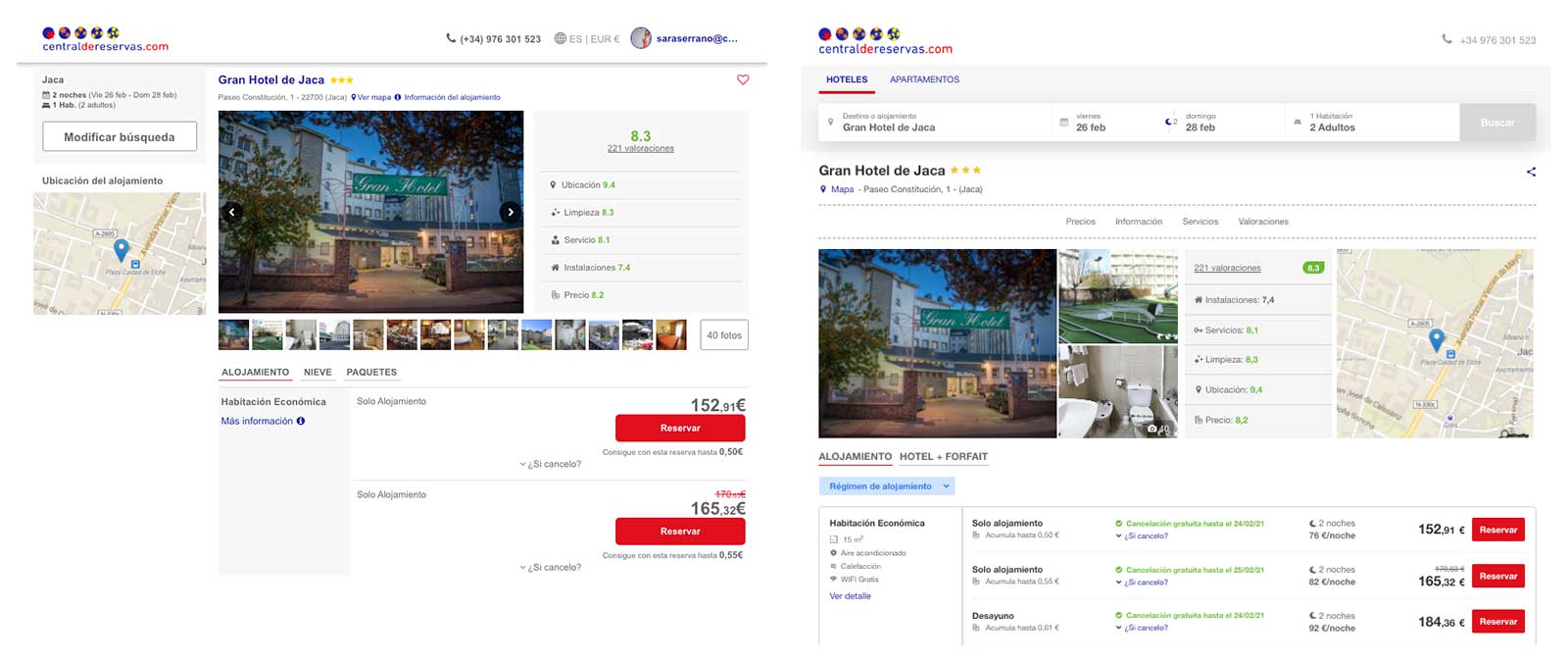Jump to the Servicios section

[x=1200, y=222]
